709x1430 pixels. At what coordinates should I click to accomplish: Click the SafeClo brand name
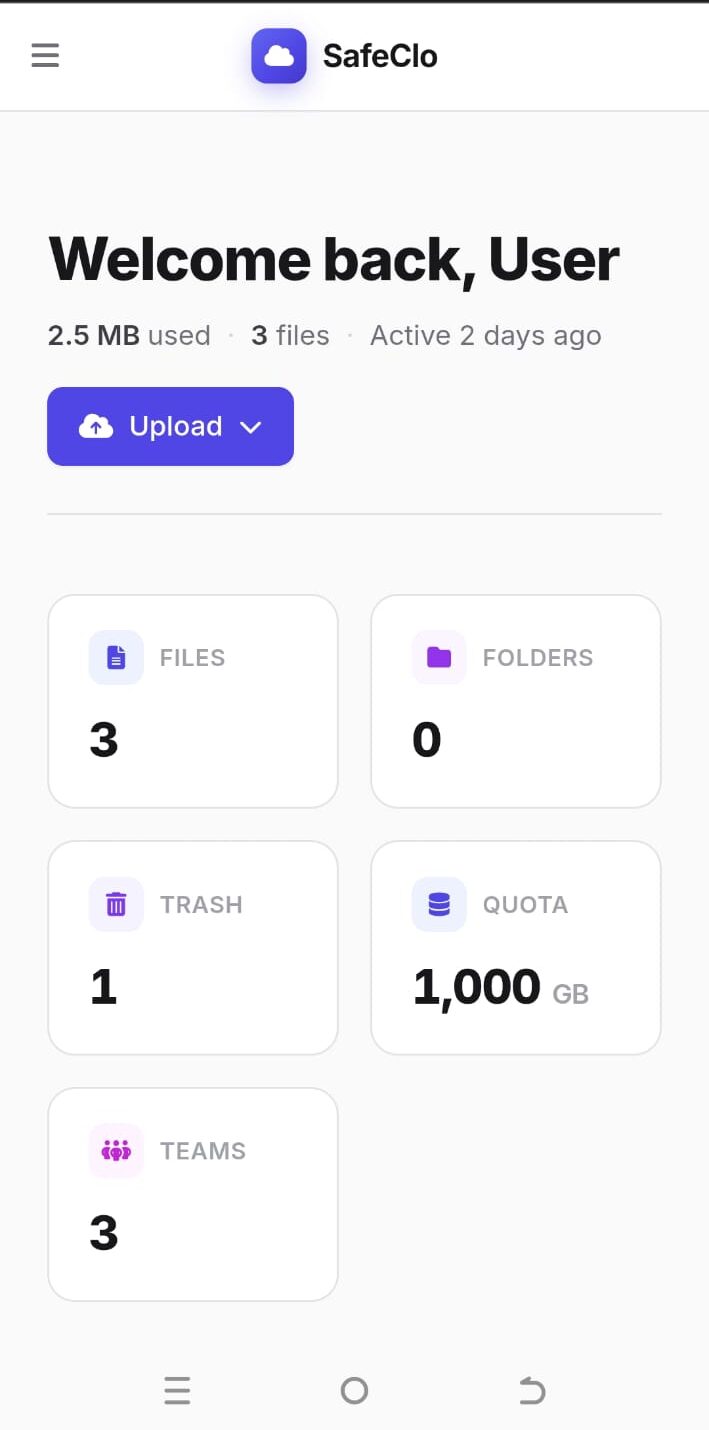click(380, 56)
